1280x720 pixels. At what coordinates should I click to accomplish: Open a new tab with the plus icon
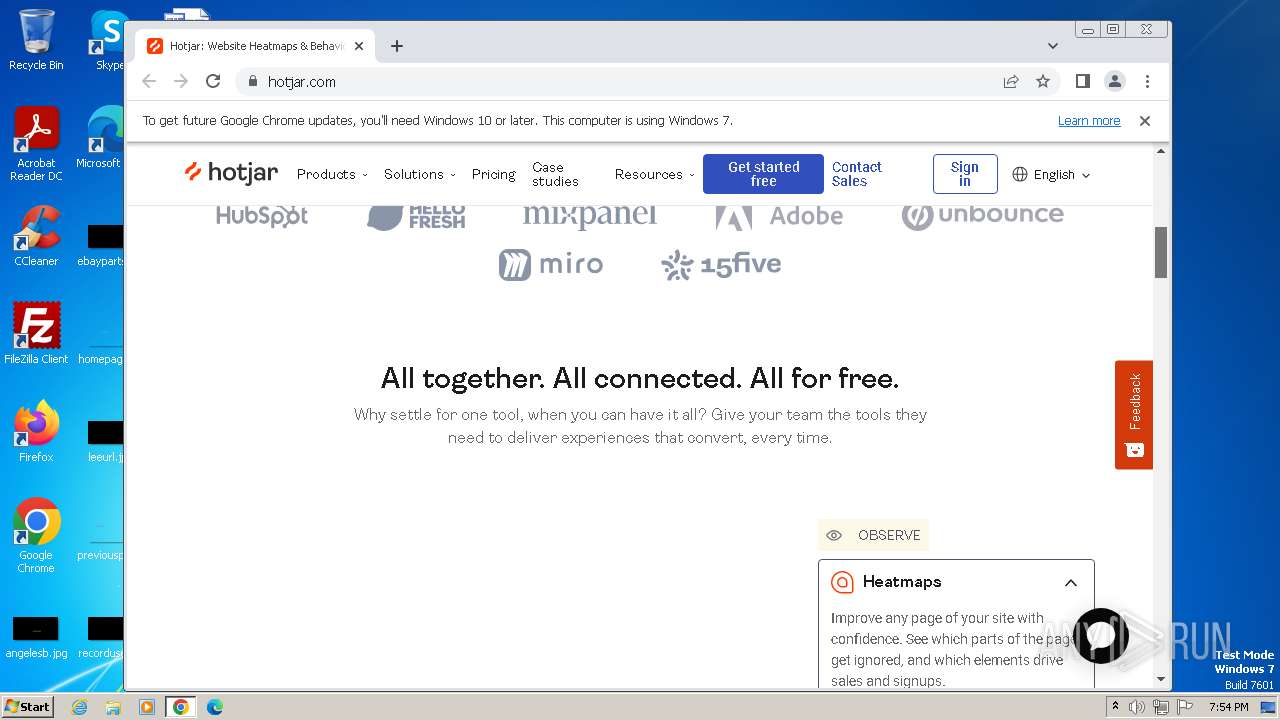(397, 46)
